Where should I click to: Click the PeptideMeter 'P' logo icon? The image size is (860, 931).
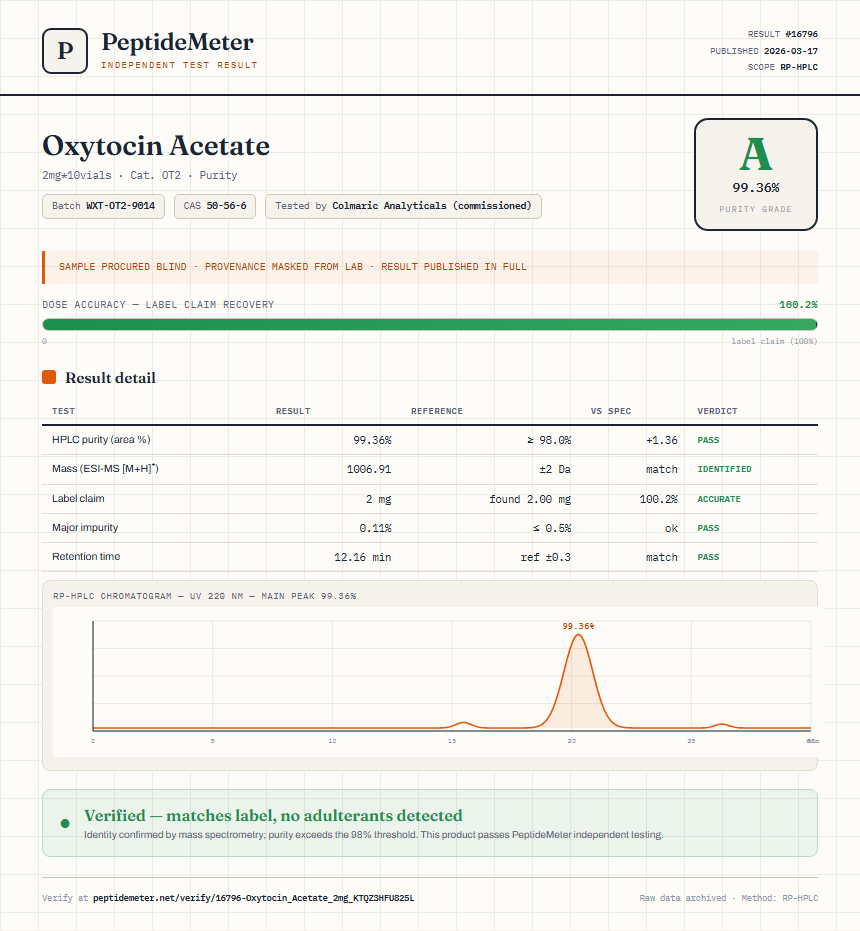point(65,51)
